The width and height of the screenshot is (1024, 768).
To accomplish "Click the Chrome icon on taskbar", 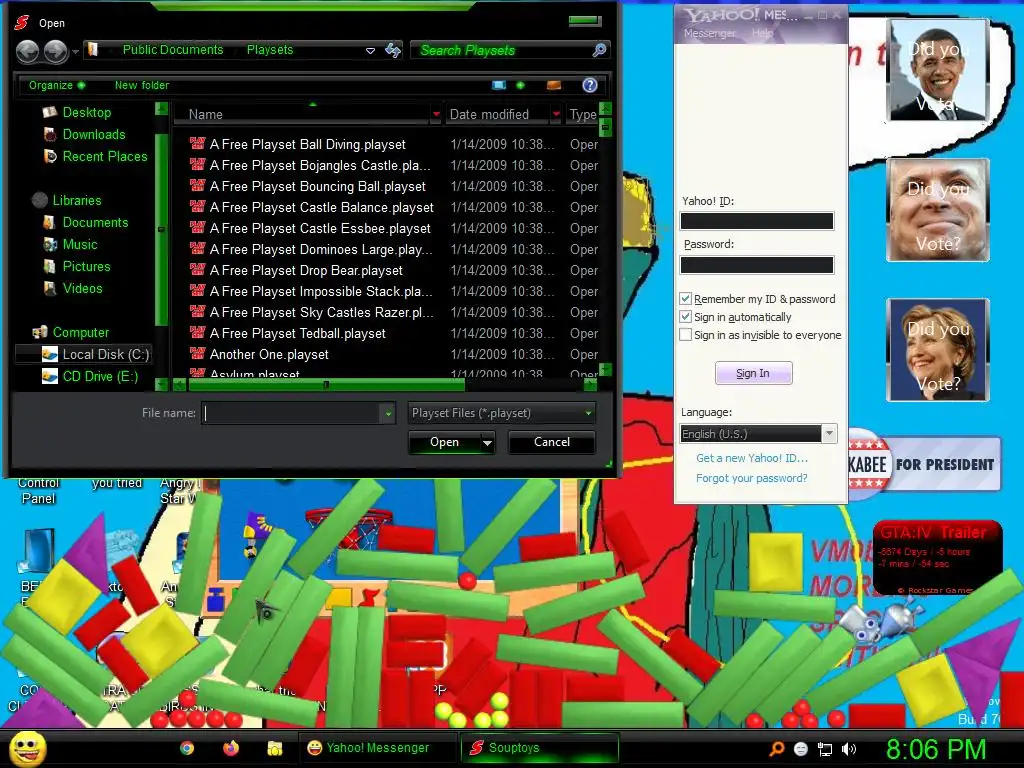I will 187,748.
